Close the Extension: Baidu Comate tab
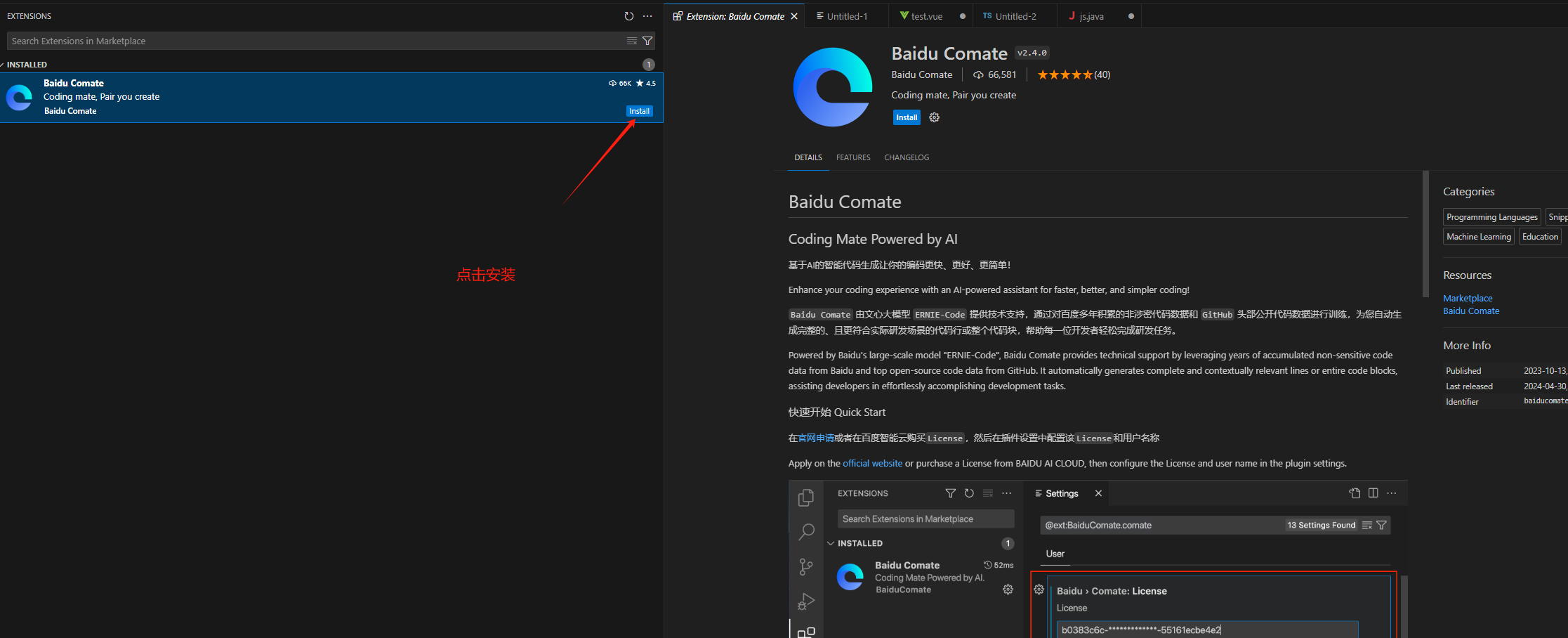Screen dimensions: 1568x638 [794, 16]
